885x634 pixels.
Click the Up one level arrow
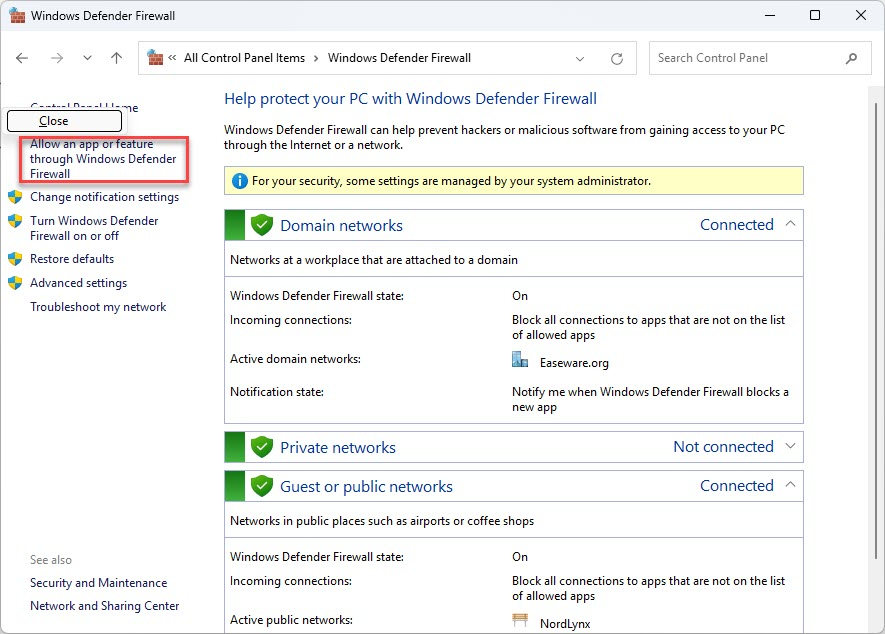click(x=116, y=58)
